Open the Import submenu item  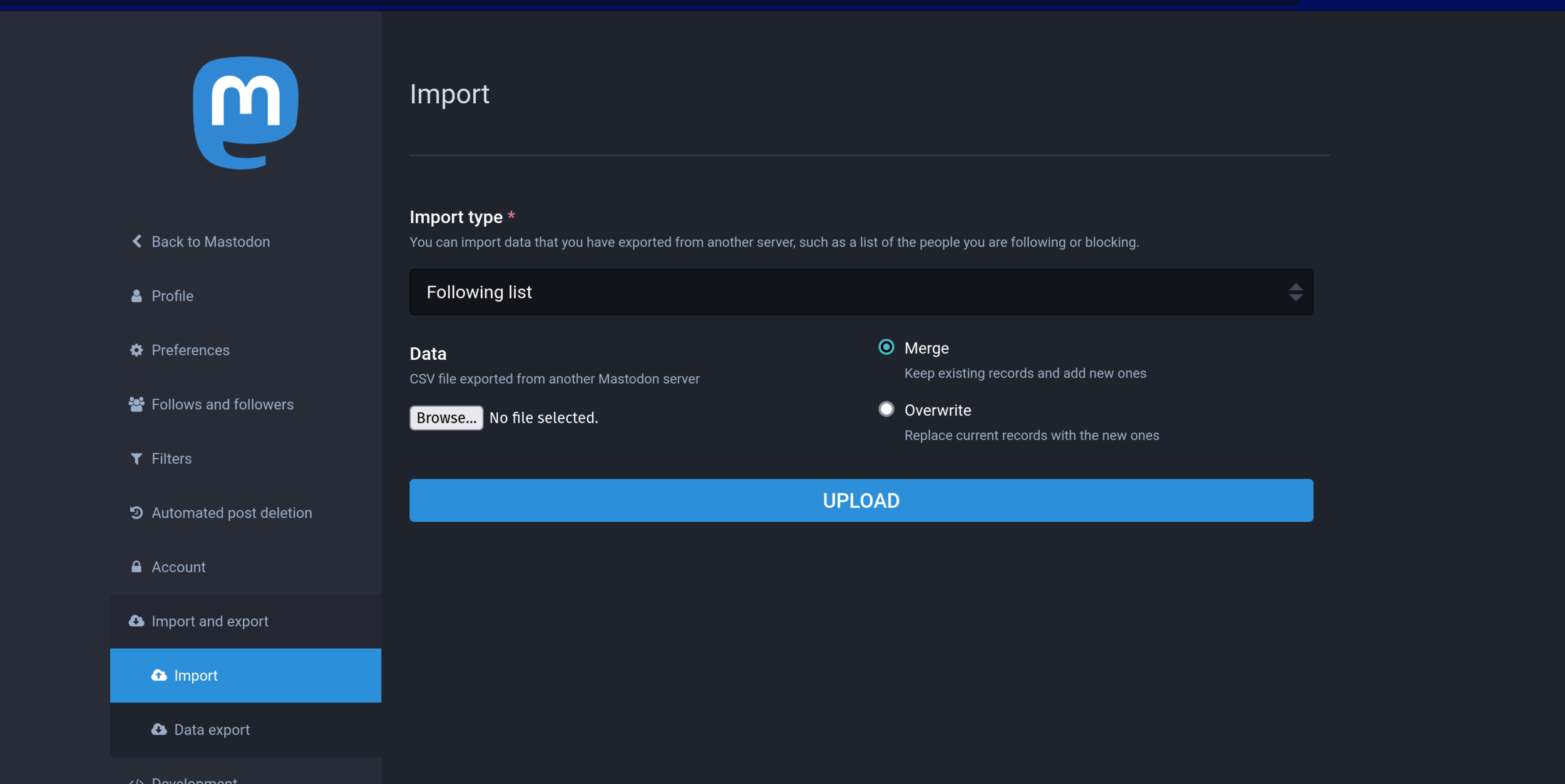point(196,676)
